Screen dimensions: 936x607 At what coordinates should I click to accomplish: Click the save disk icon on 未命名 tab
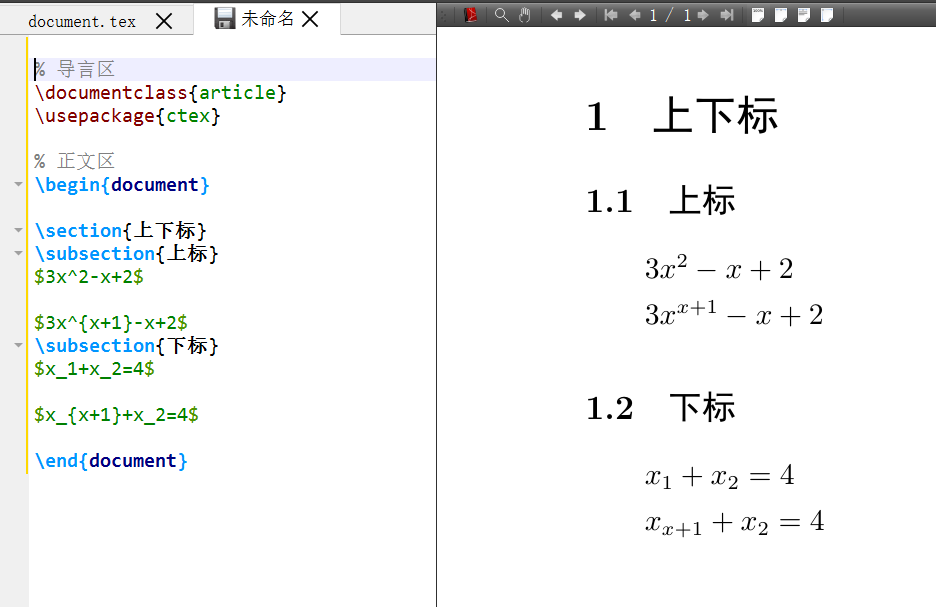click(x=224, y=19)
